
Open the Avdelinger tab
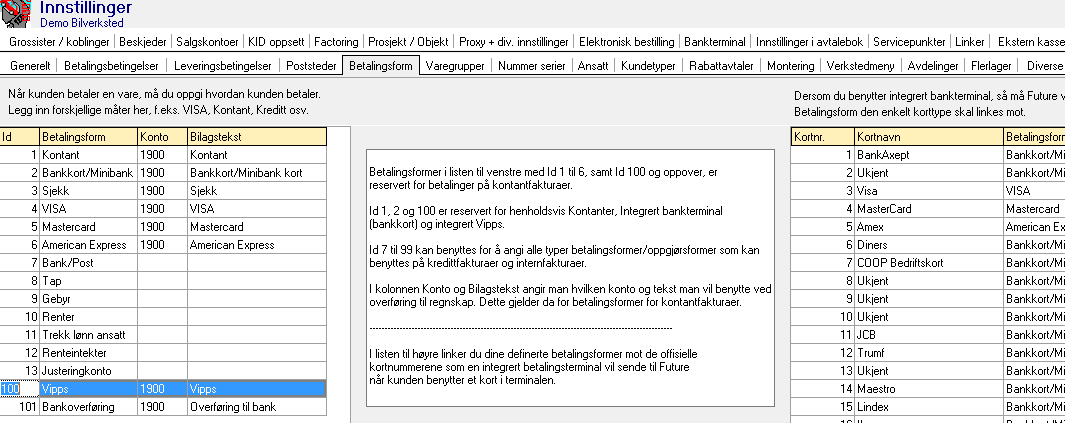coord(933,66)
